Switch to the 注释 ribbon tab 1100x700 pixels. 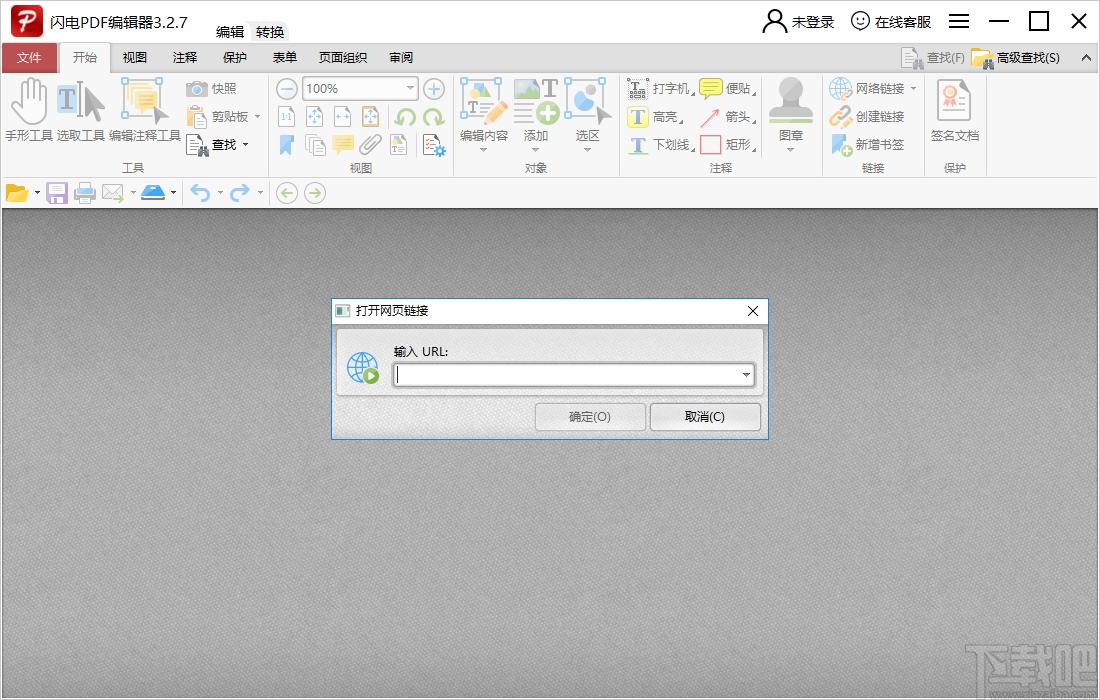(185, 58)
